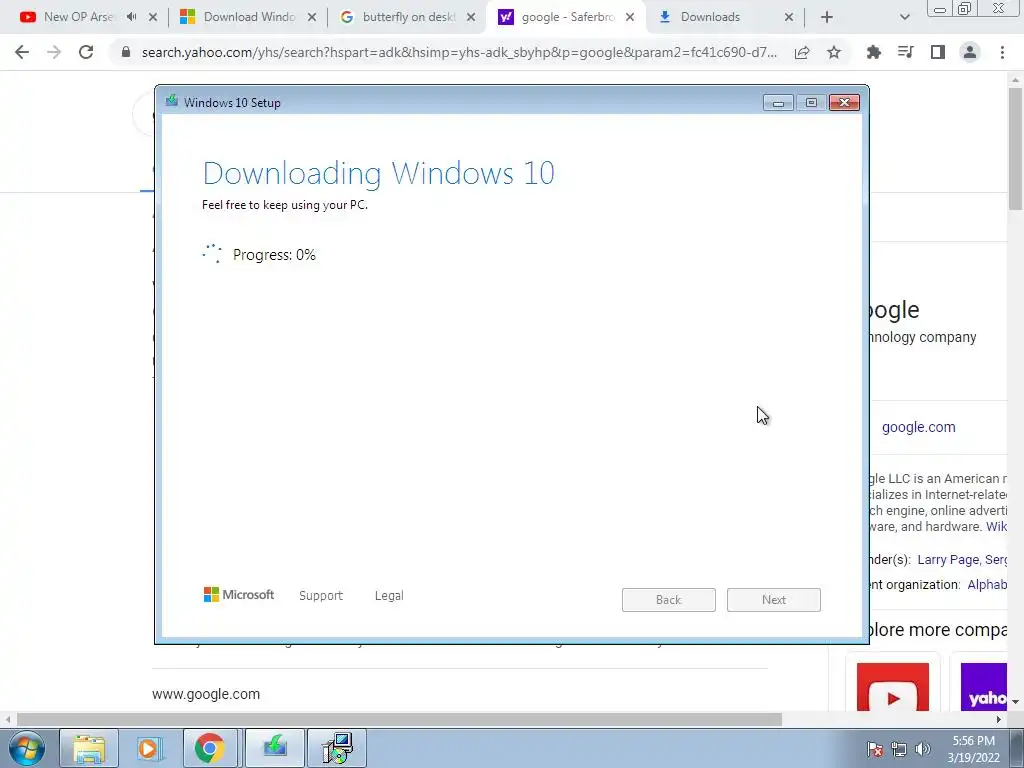1024x768 pixels.
Task: Open the volume speaker tray icon
Action: click(922, 749)
